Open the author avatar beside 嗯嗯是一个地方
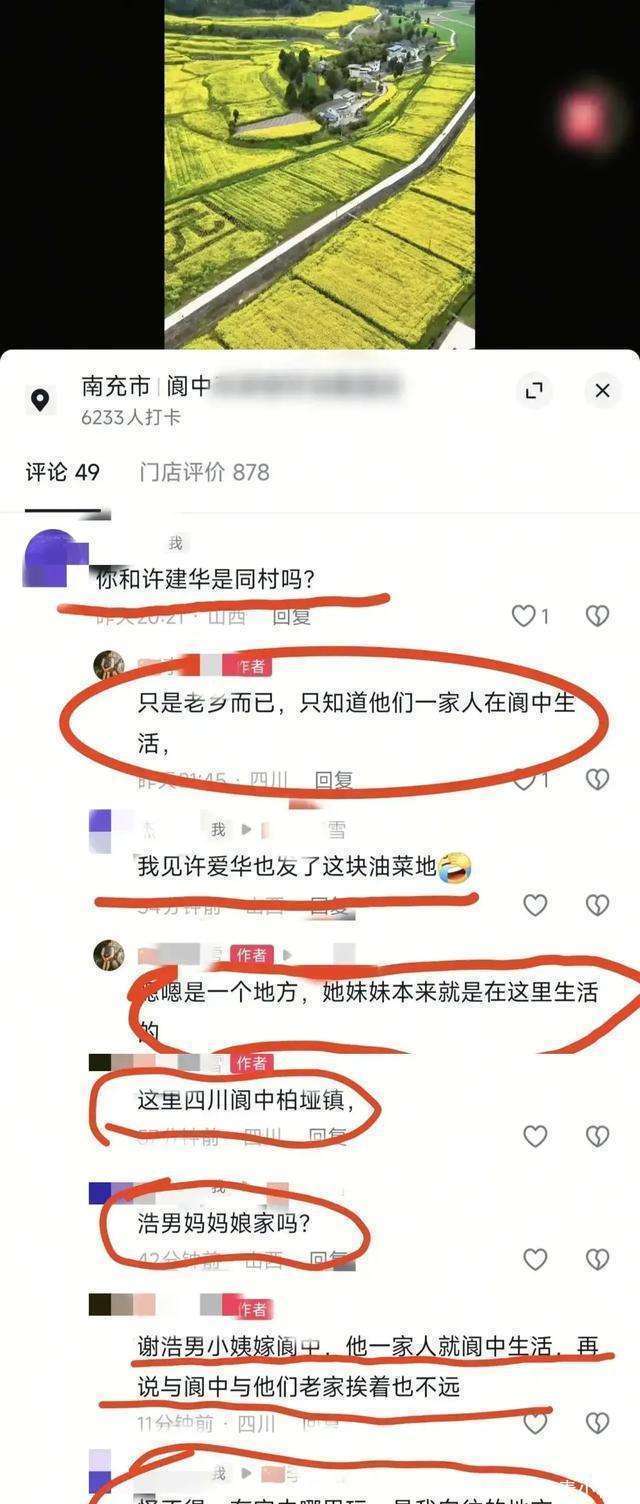The image size is (640, 1504). (109, 955)
